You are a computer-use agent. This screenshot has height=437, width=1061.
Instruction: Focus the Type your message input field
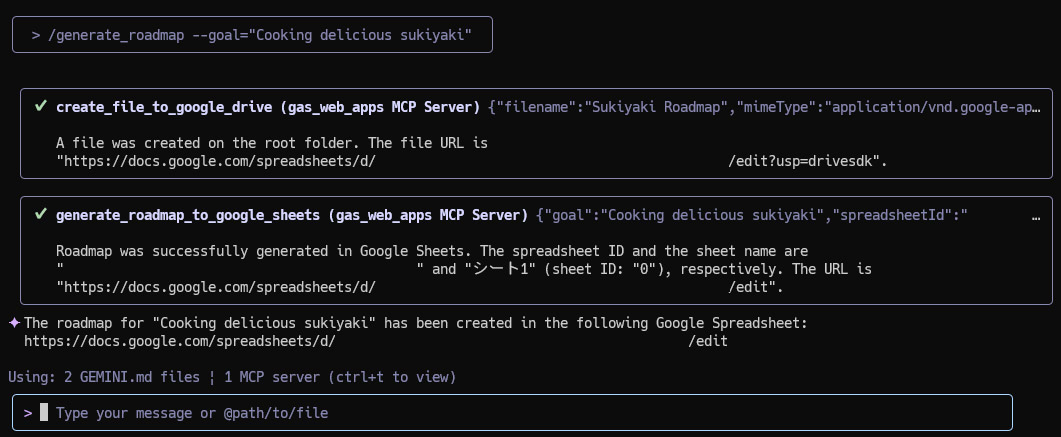tap(512, 413)
